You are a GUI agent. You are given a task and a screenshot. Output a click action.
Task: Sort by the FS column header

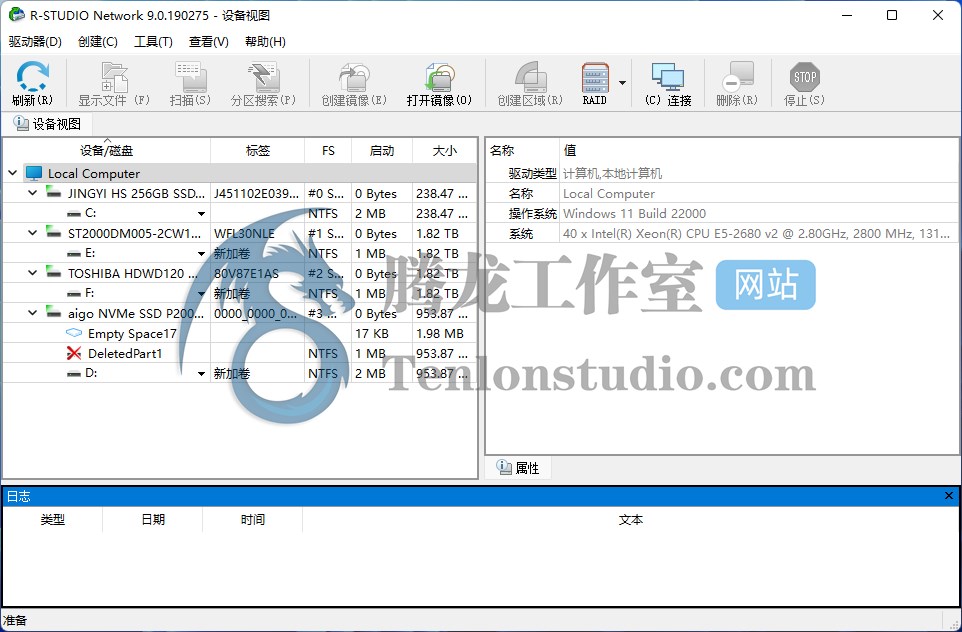pyautogui.click(x=328, y=150)
